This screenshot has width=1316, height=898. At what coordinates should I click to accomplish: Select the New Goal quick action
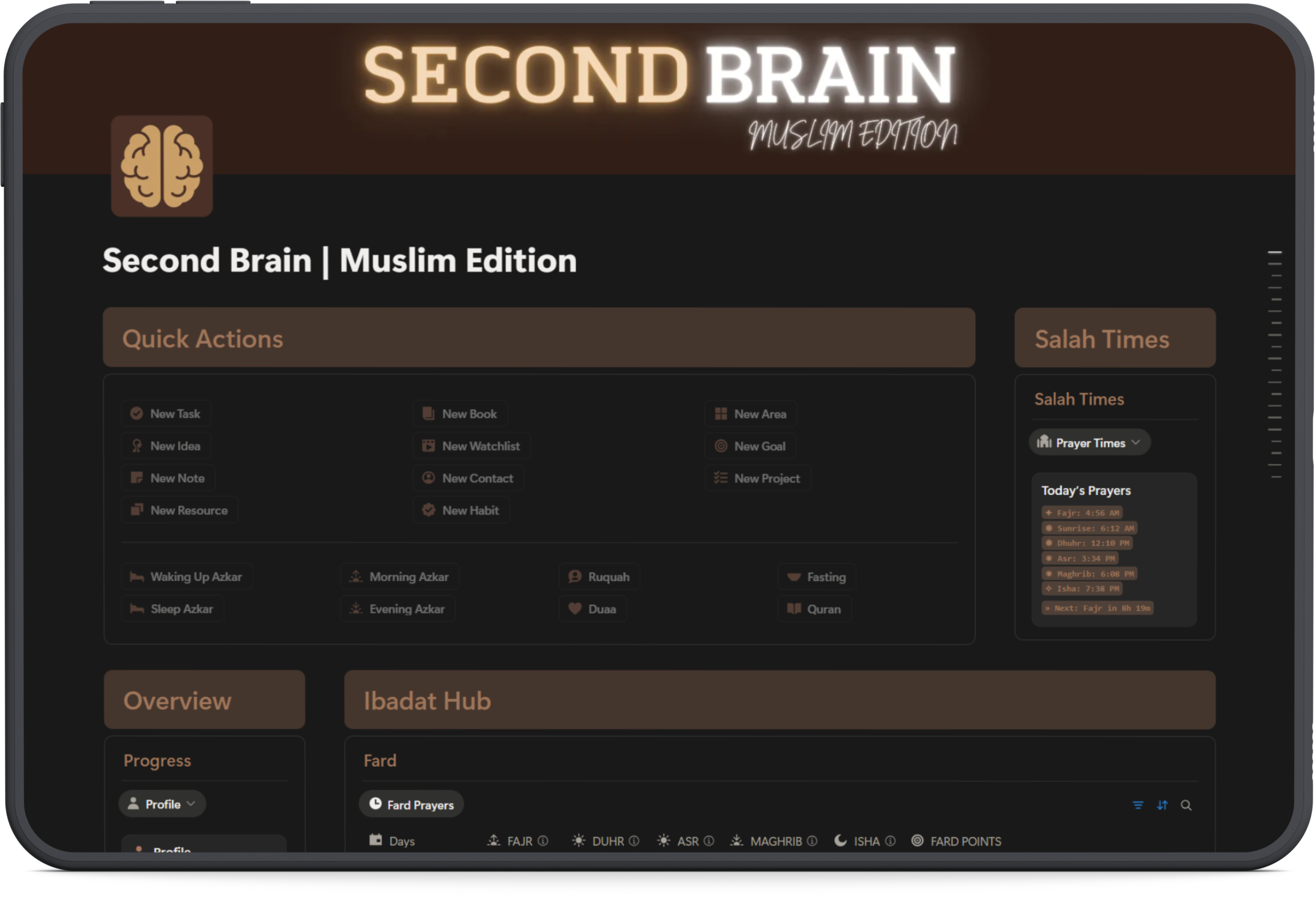750,446
